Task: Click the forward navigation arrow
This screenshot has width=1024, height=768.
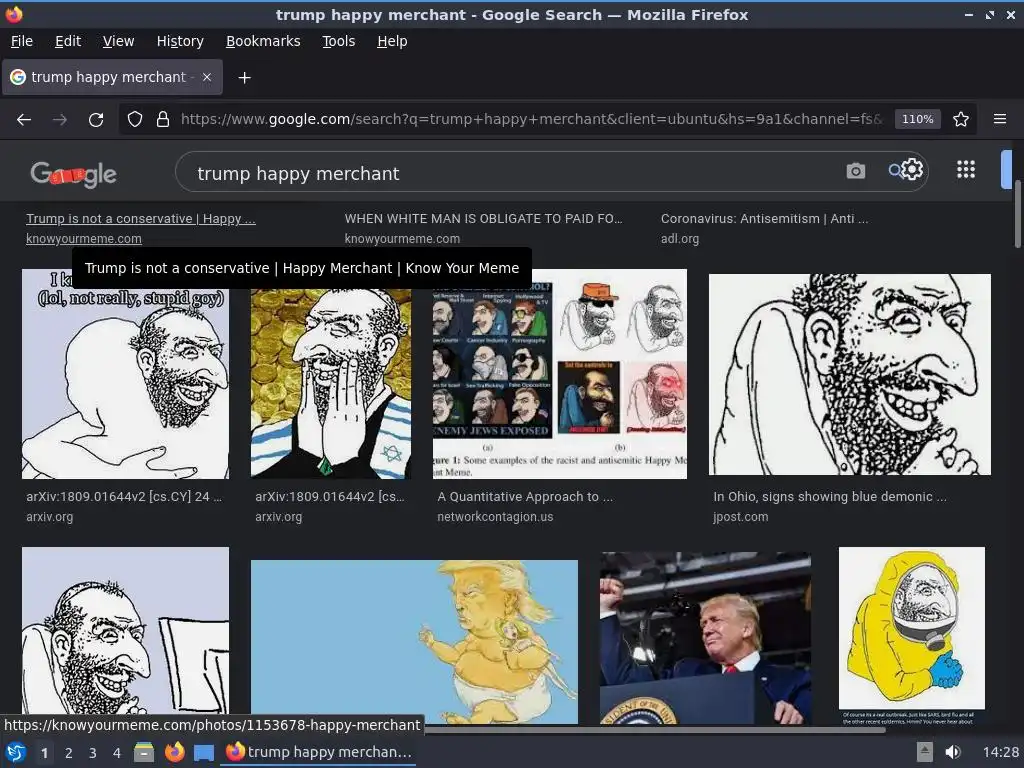Action: (x=59, y=120)
